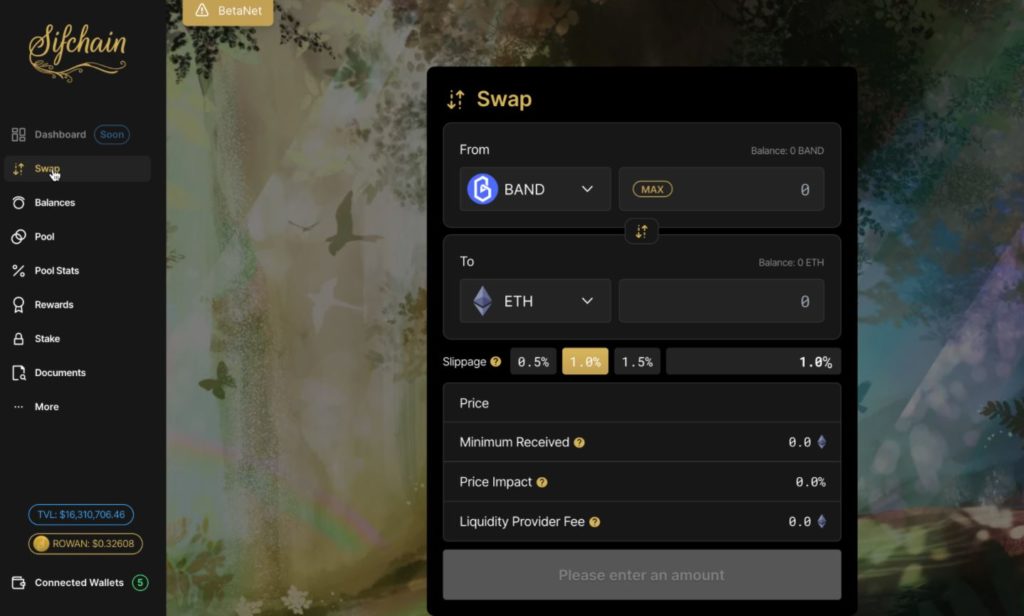Click the swap direction arrows between From and To
The image size is (1024, 616).
click(641, 231)
